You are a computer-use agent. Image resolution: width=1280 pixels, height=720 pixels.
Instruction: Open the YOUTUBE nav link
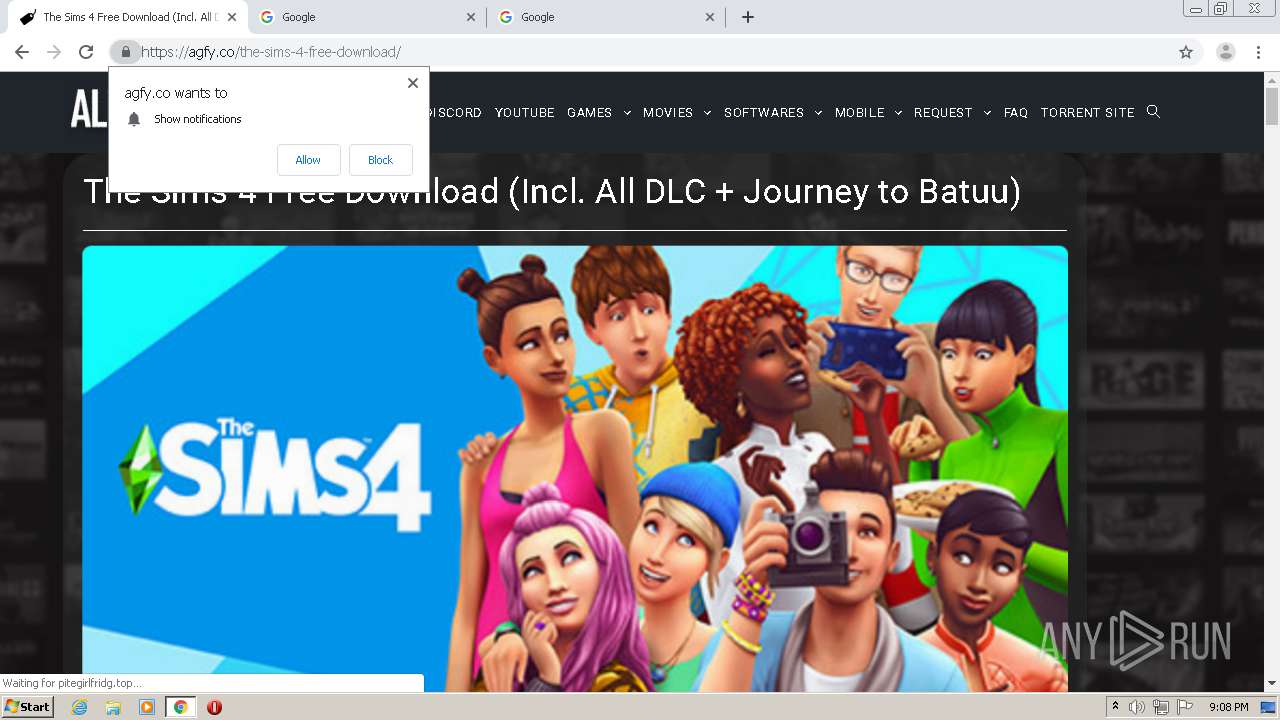coord(524,113)
